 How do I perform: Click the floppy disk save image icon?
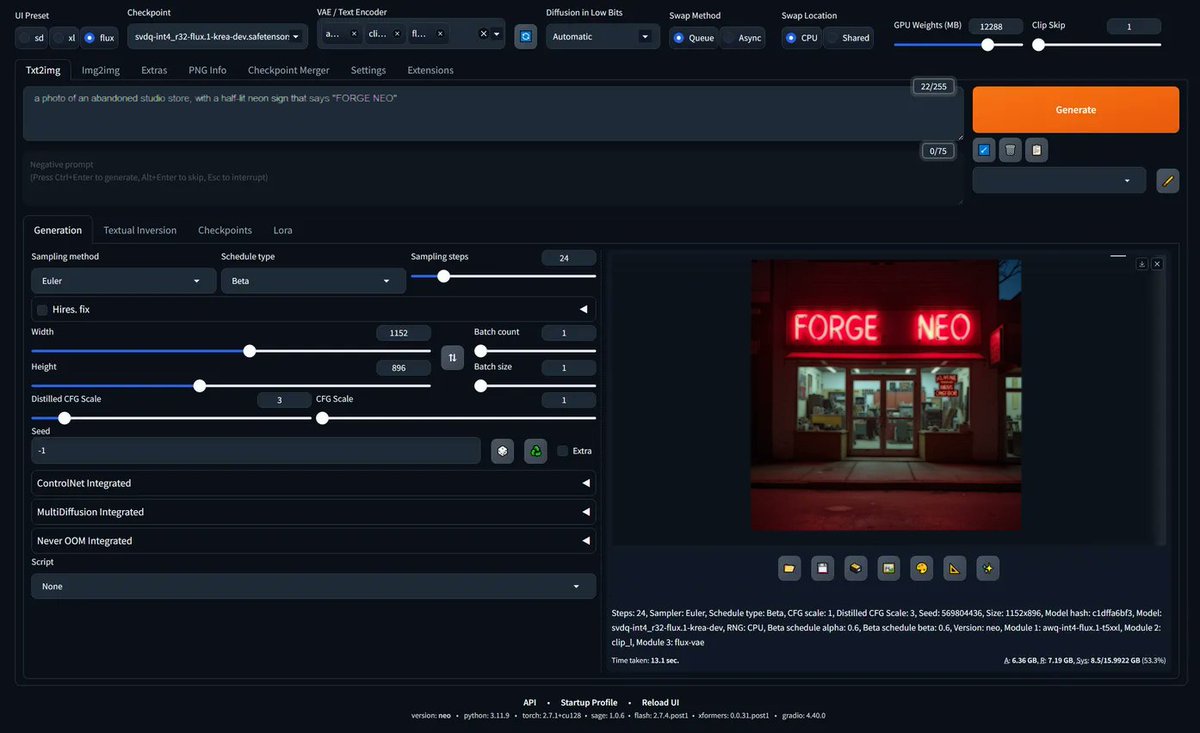pos(823,568)
